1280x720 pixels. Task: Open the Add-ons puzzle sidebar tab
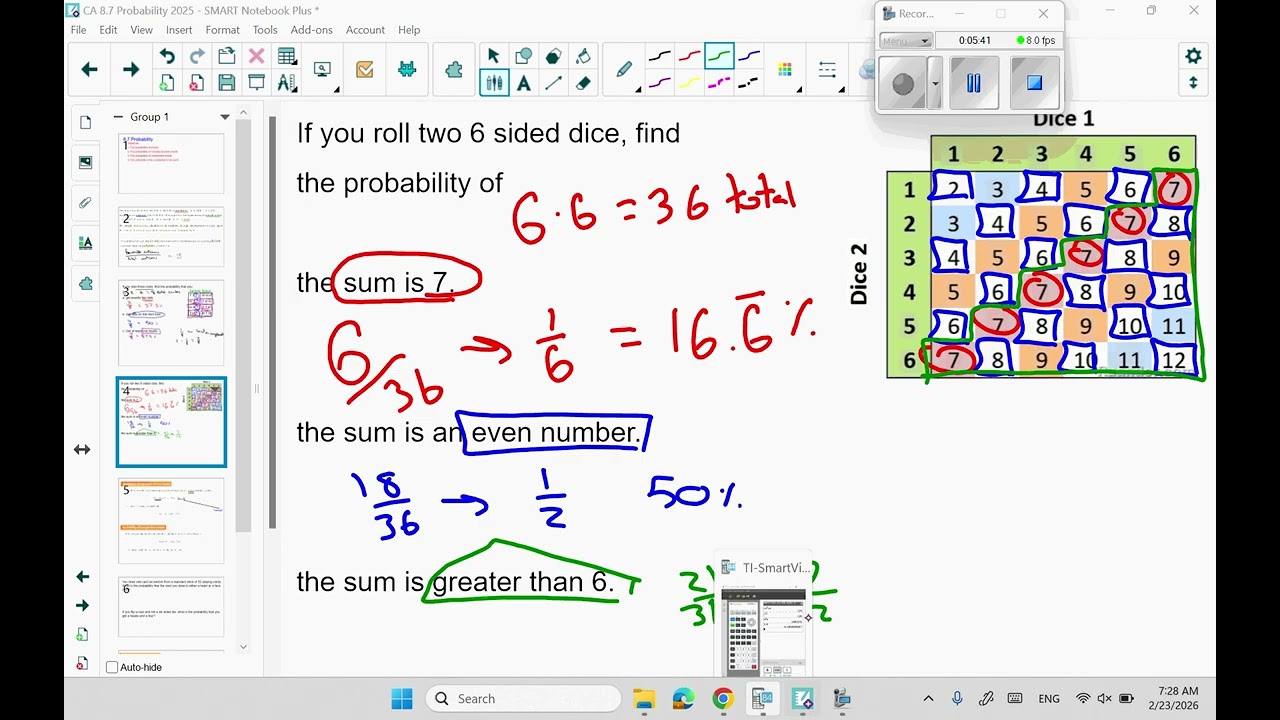(85, 283)
